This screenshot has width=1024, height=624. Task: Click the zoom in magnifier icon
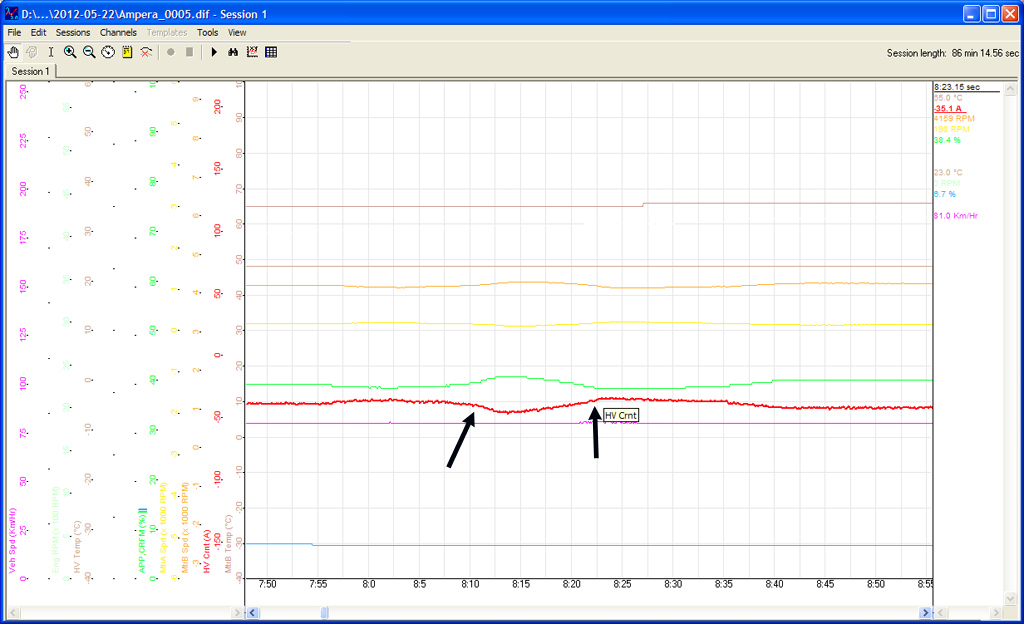(x=70, y=52)
